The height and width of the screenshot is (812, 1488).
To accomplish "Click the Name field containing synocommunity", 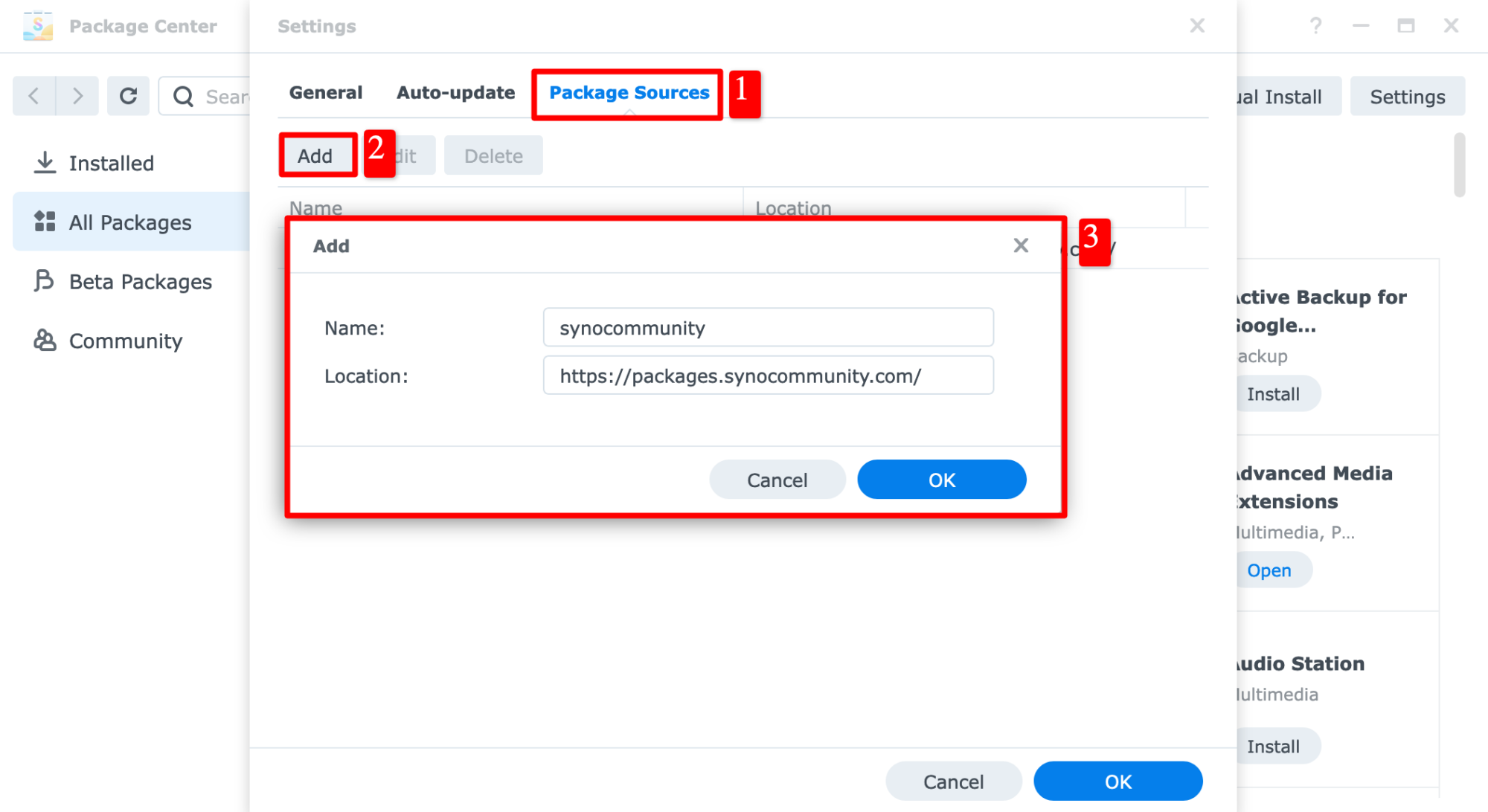I will tap(768, 328).
